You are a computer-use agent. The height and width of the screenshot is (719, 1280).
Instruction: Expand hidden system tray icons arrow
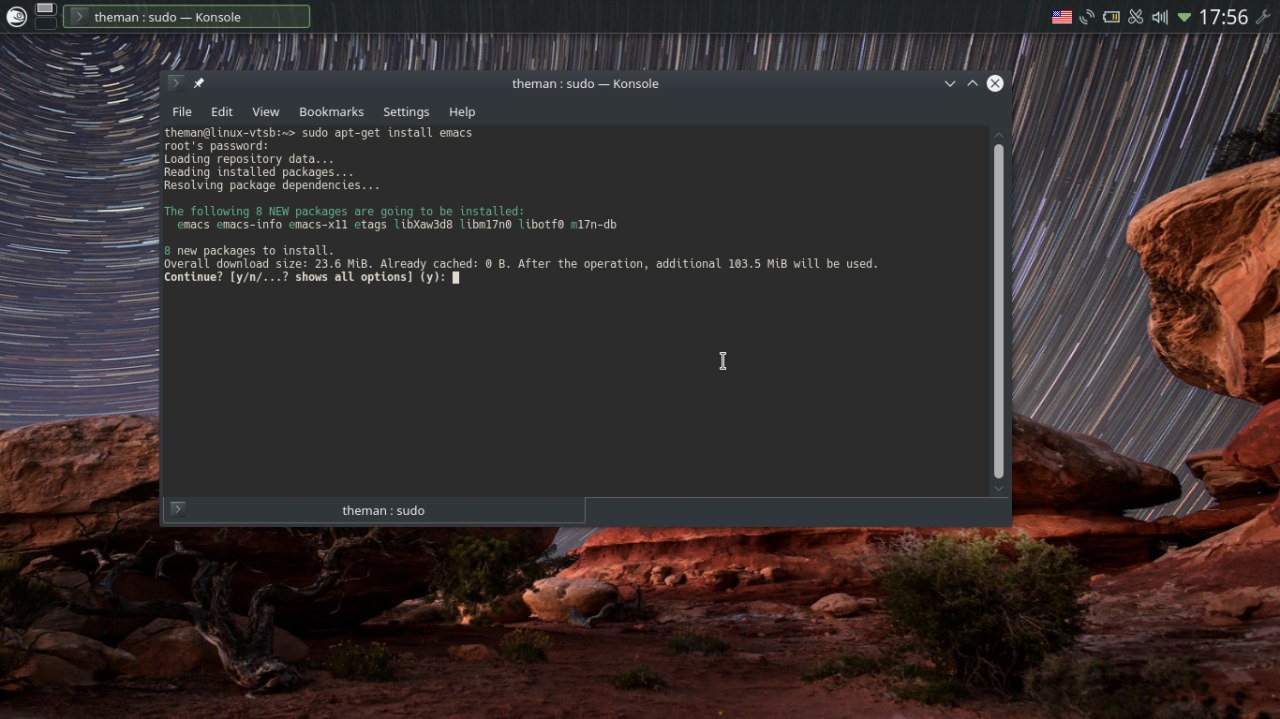pos(1184,17)
